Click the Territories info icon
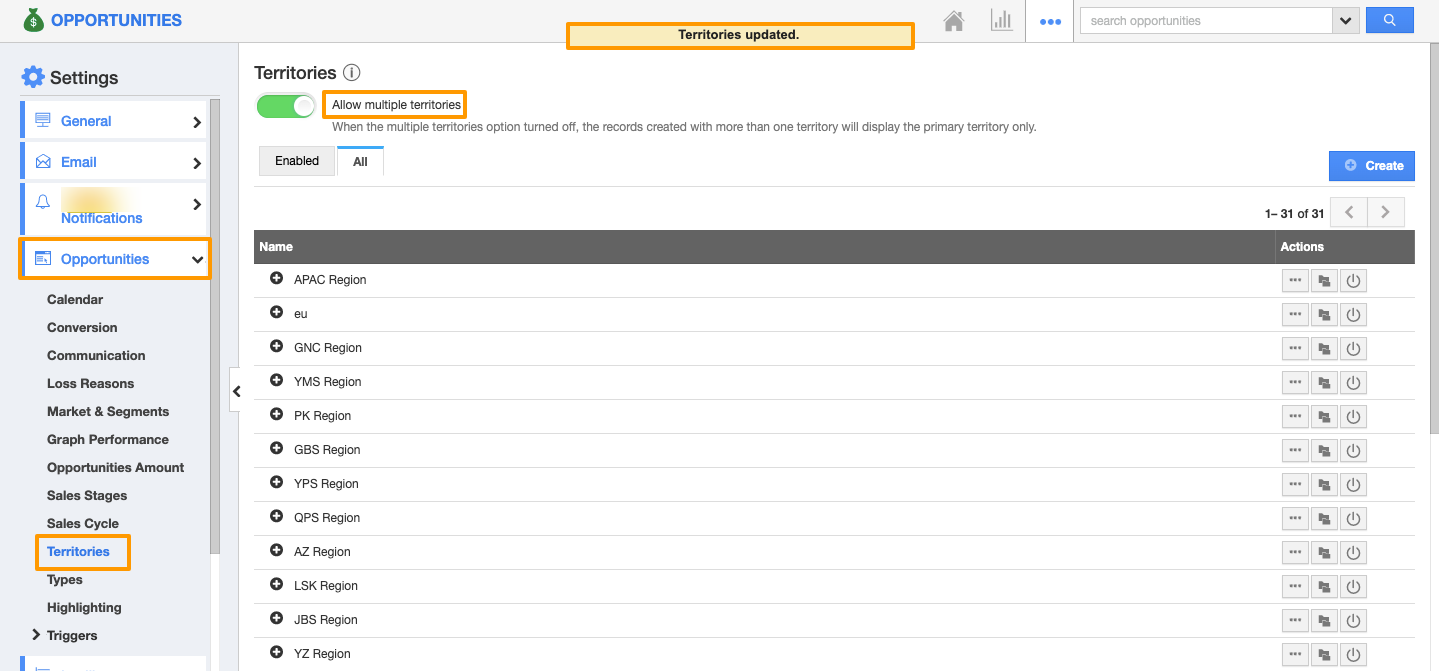 (x=351, y=73)
